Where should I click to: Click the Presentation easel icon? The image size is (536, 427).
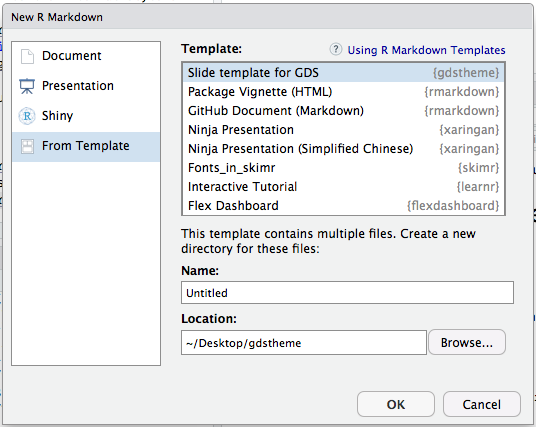(27, 86)
